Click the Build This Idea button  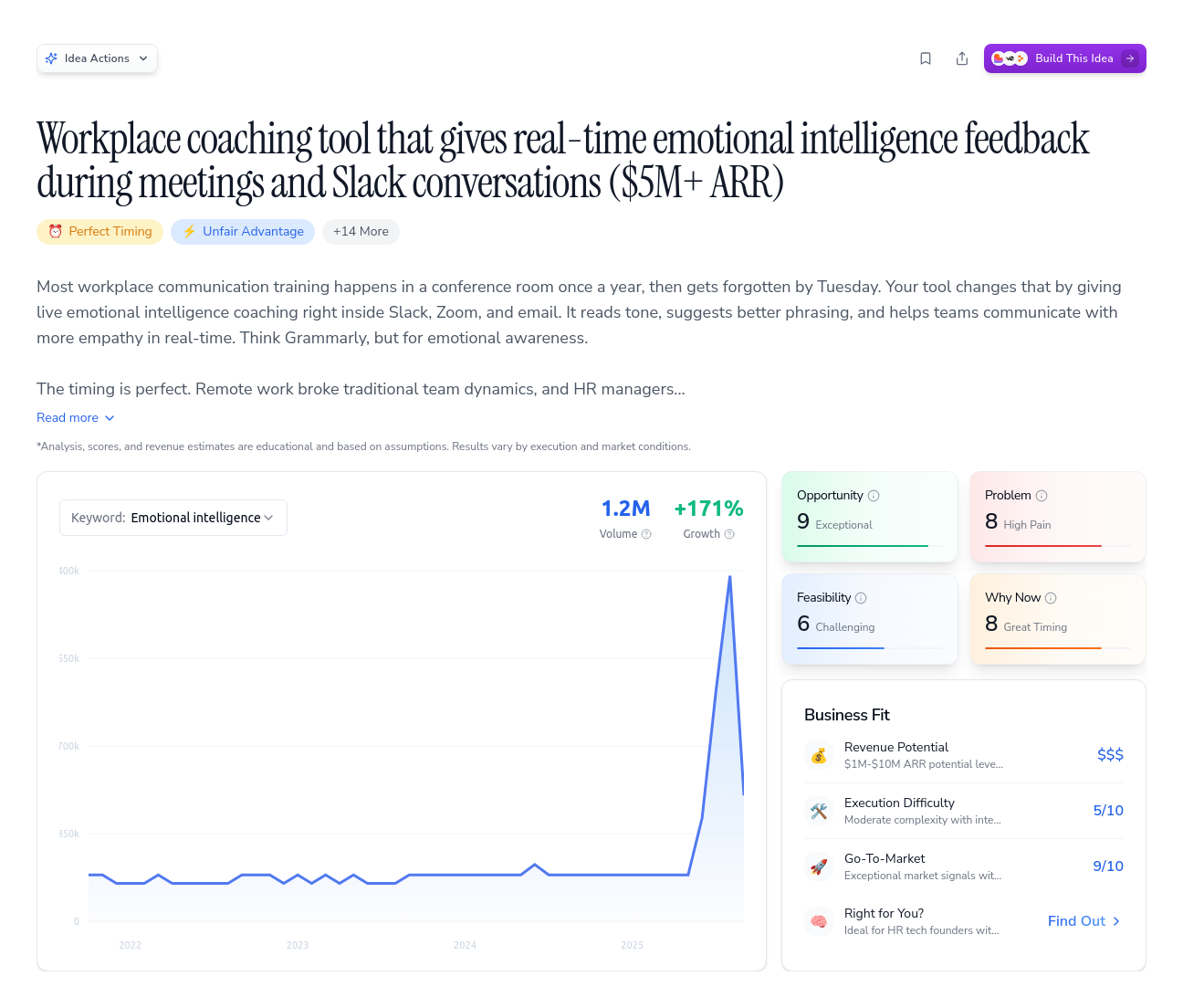click(1064, 58)
